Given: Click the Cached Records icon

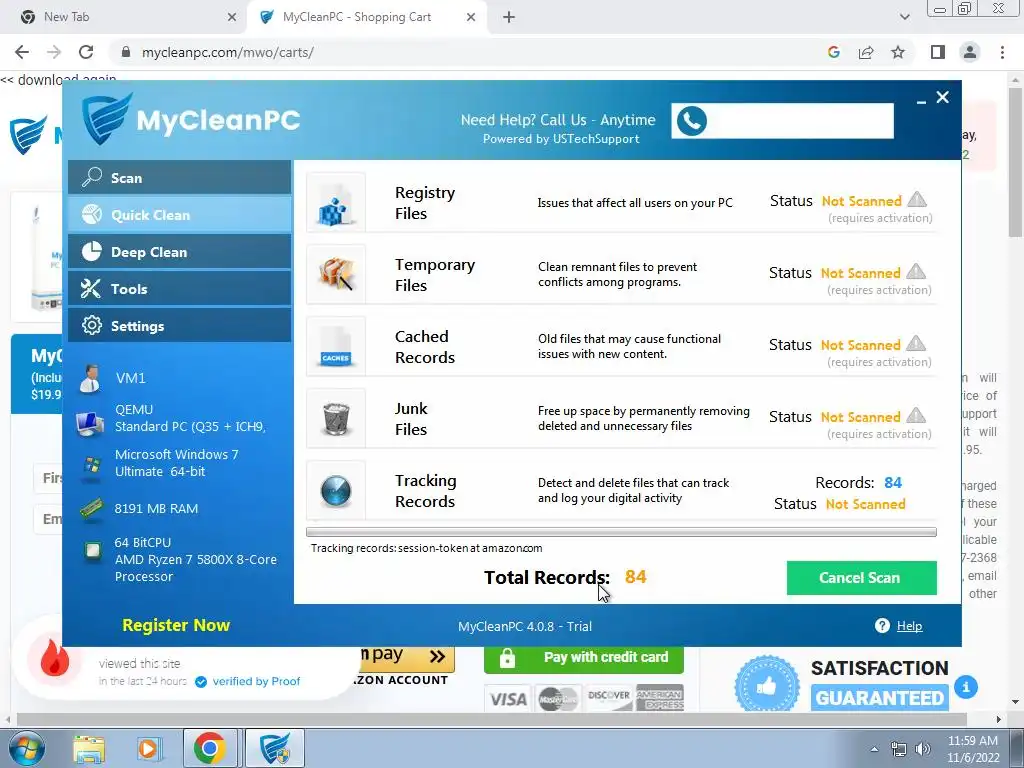Looking at the screenshot, I should pyautogui.click(x=336, y=347).
